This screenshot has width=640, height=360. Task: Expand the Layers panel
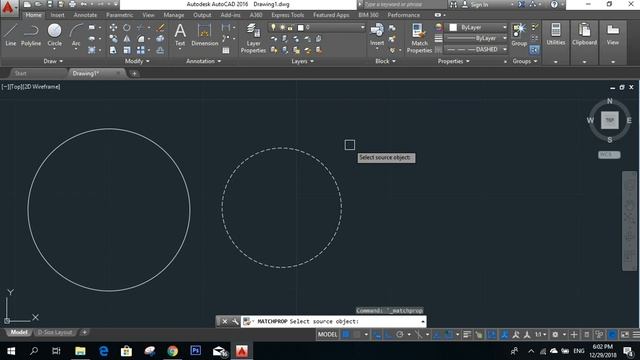pos(302,61)
